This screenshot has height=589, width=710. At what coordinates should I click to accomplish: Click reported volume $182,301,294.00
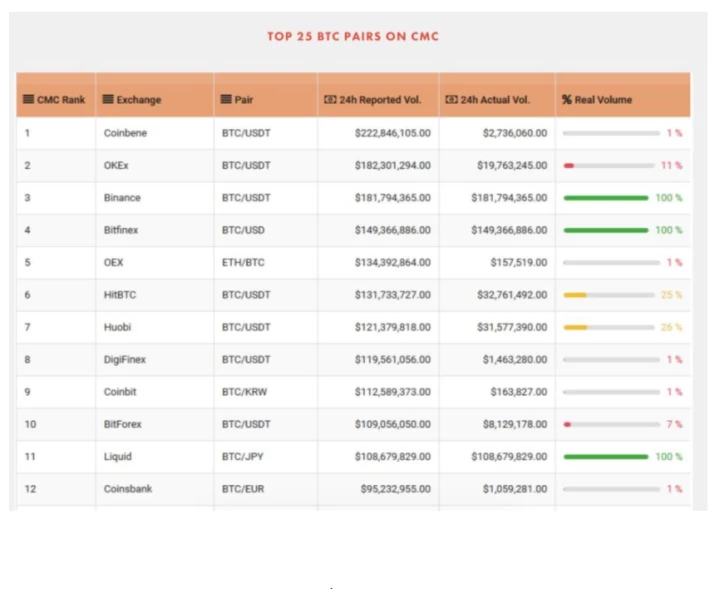pyautogui.click(x=393, y=166)
